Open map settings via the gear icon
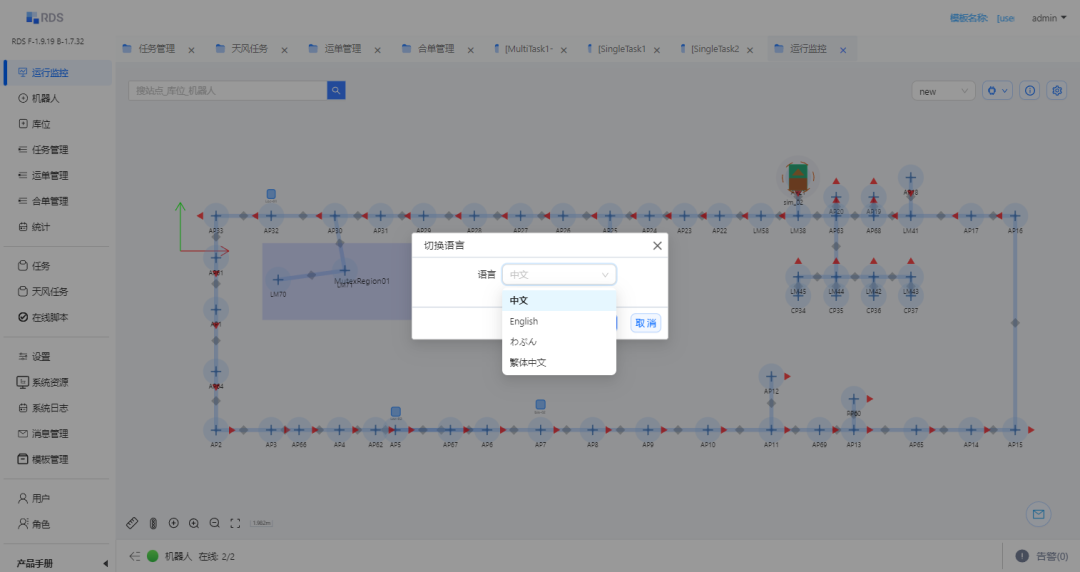Screen dimensions: 1080x572 (1056, 91)
